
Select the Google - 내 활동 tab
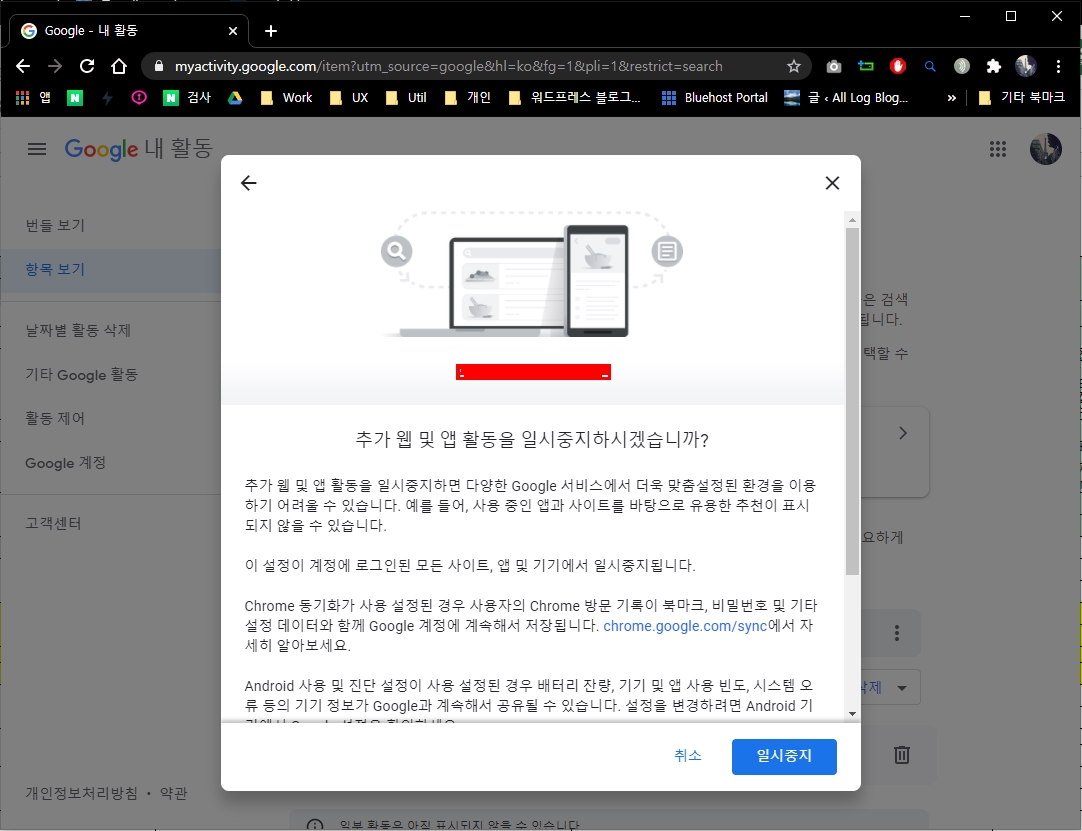point(129,30)
